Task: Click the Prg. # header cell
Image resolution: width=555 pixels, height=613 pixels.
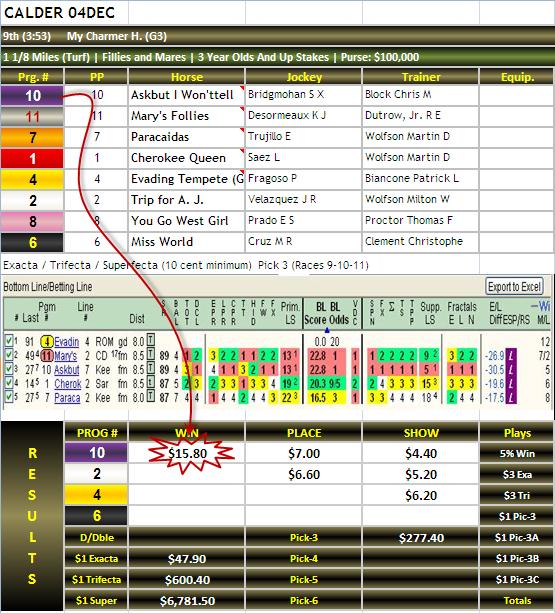Action: [32, 77]
